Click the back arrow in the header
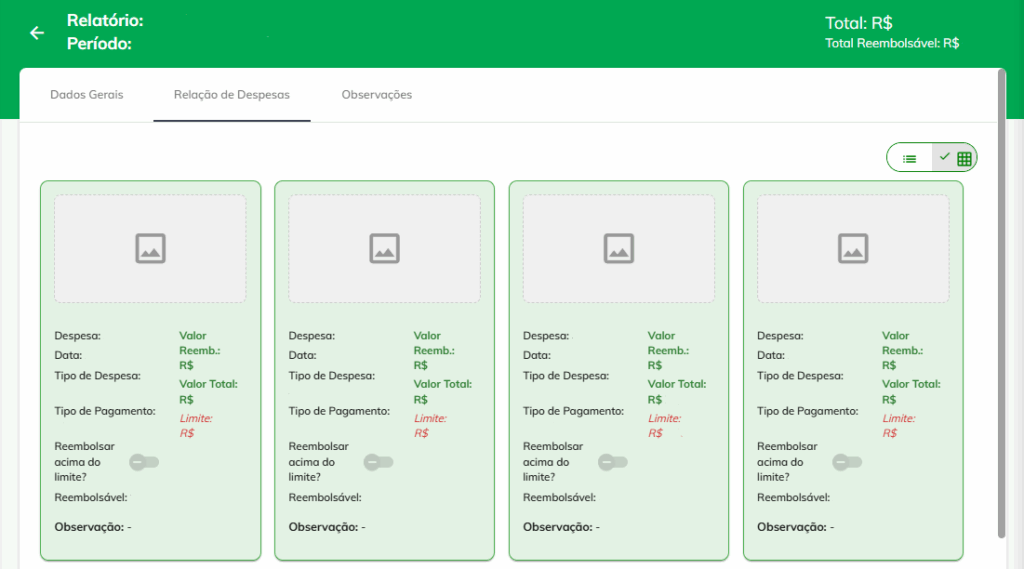The image size is (1024, 569). point(37,33)
